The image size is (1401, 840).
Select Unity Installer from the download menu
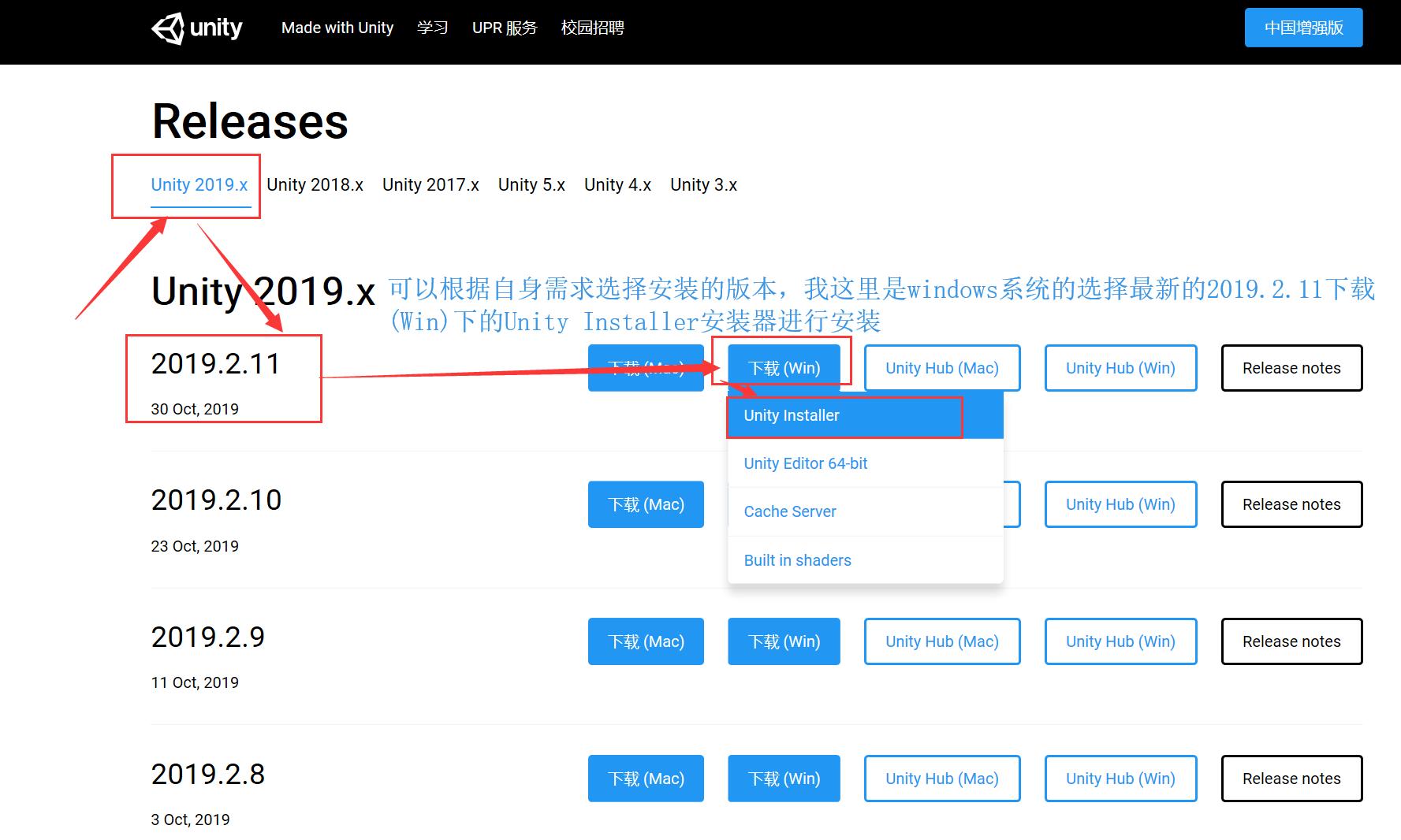(x=791, y=415)
